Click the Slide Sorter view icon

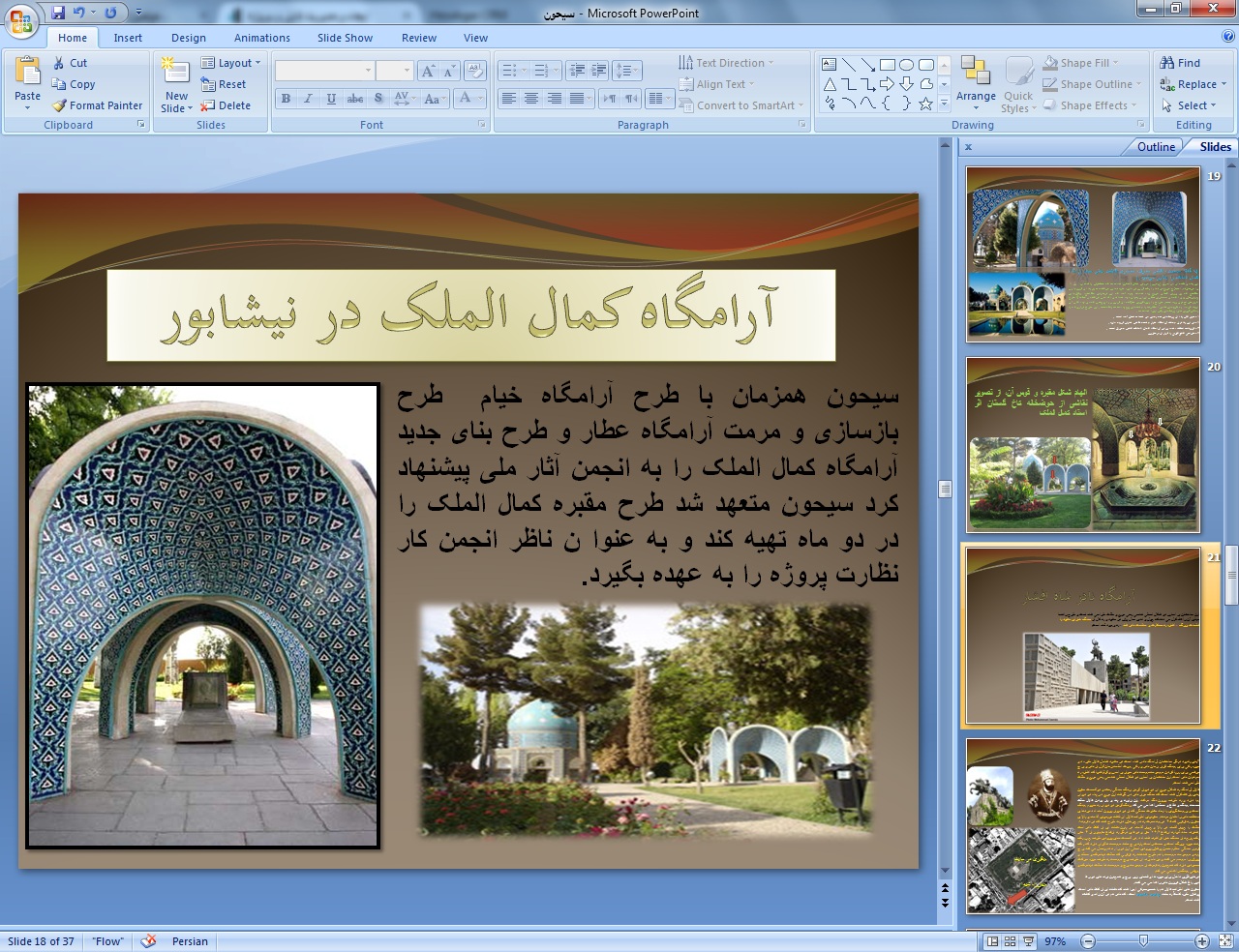[x=1010, y=941]
